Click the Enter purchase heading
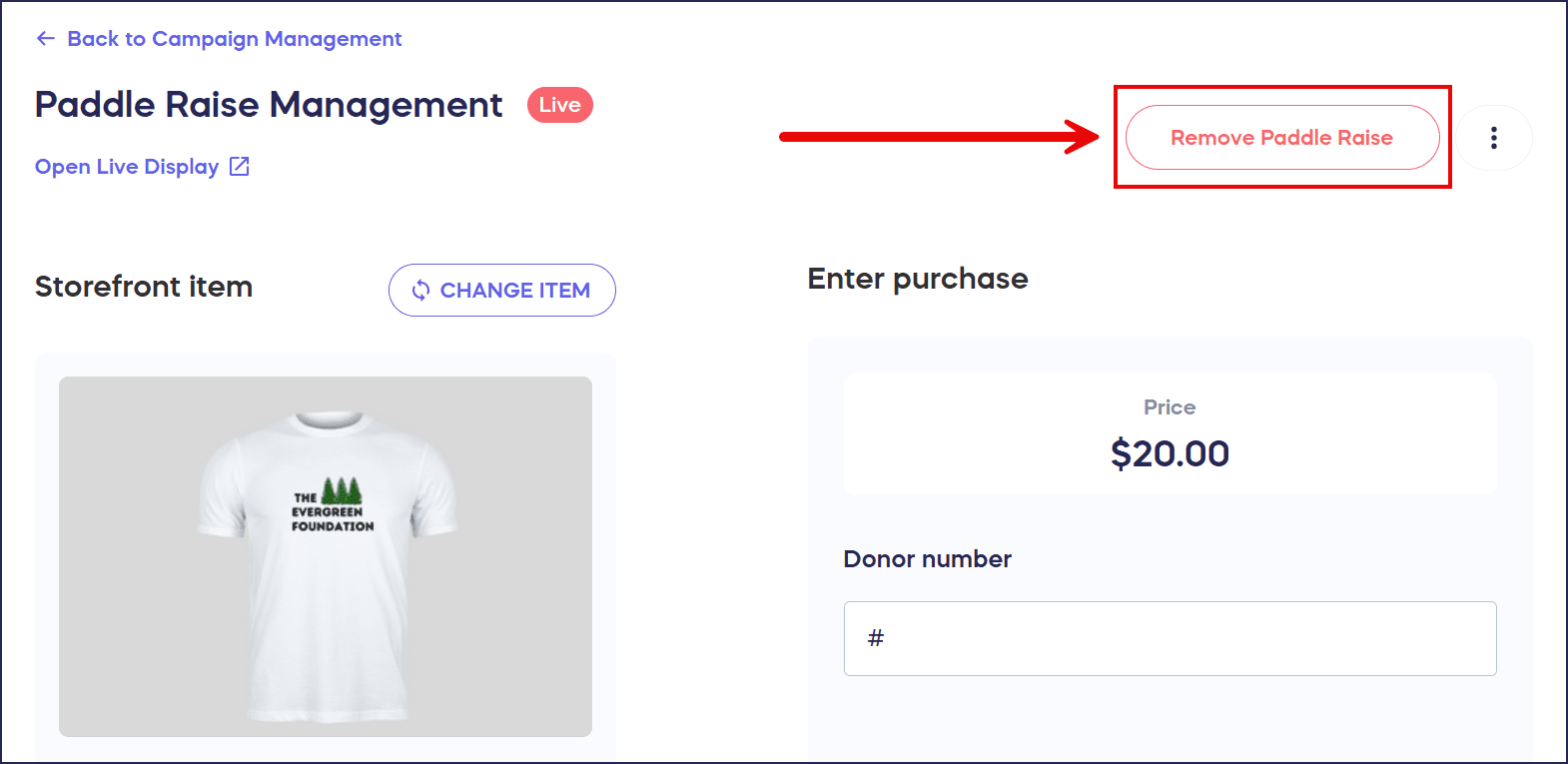 click(x=918, y=279)
